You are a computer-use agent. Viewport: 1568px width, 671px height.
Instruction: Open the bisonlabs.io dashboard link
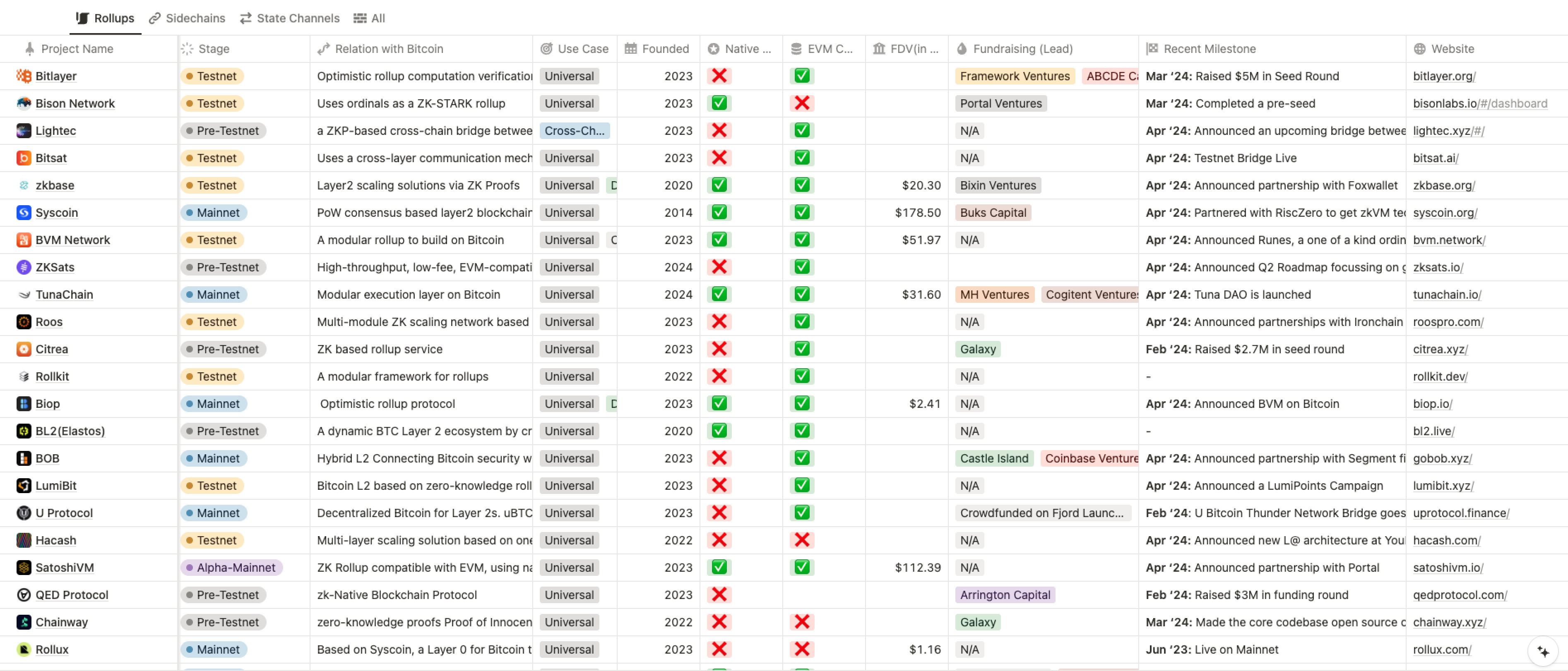point(1480,103)
